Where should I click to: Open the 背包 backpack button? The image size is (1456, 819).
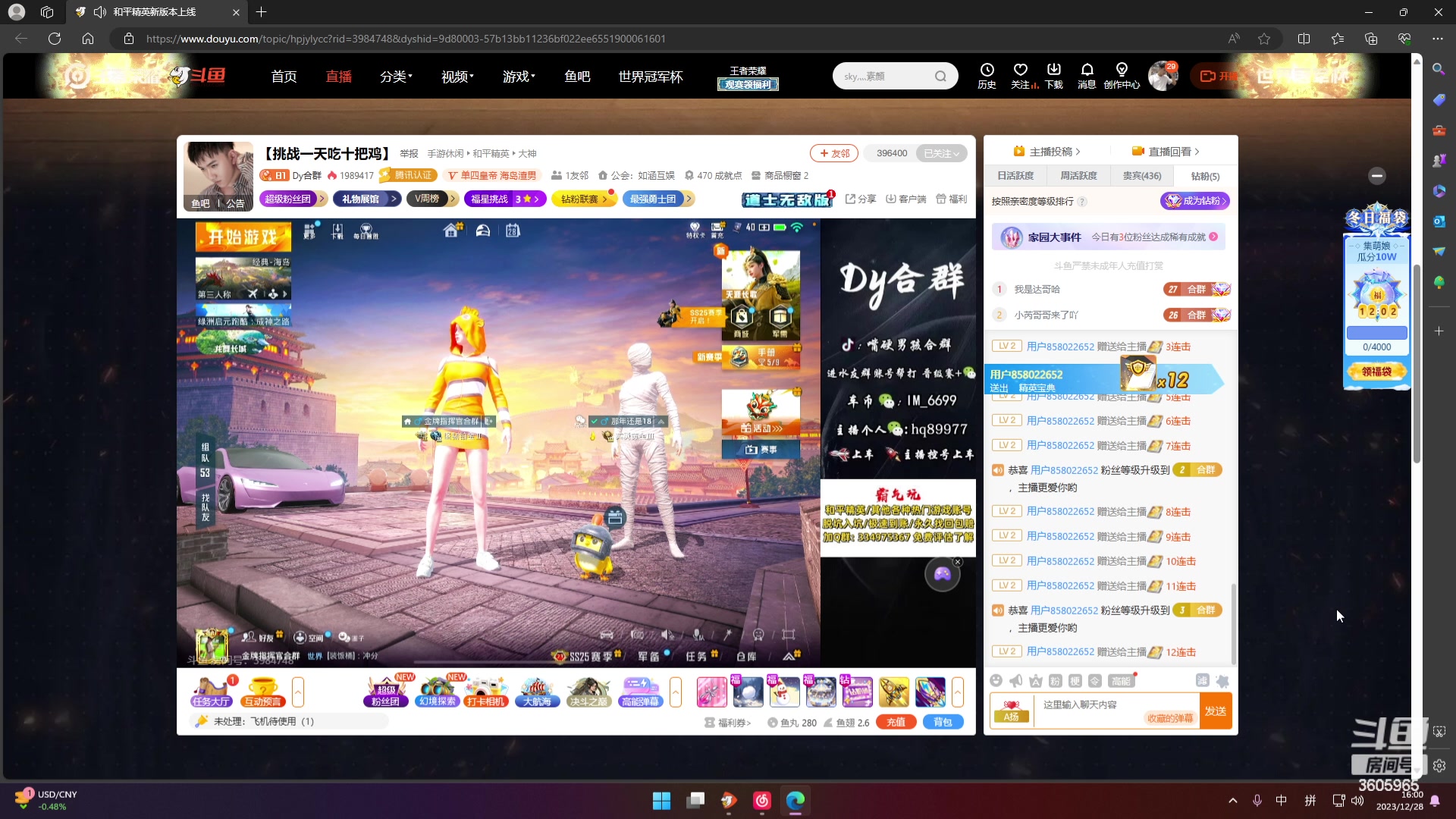tap(943, 722)
